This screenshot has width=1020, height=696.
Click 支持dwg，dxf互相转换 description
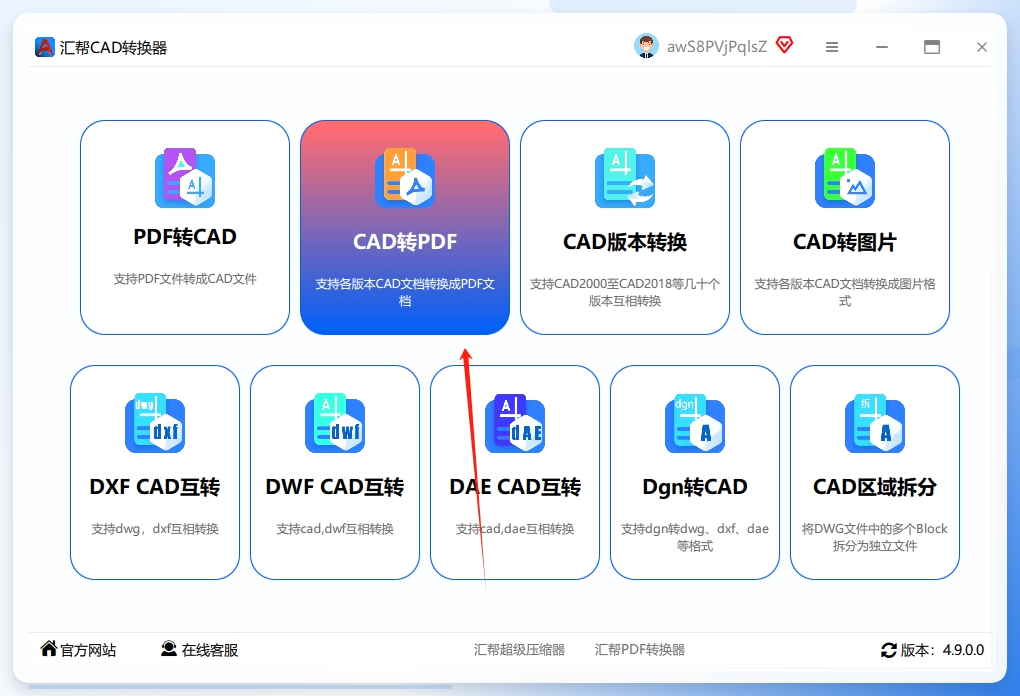tap(155, 529)
